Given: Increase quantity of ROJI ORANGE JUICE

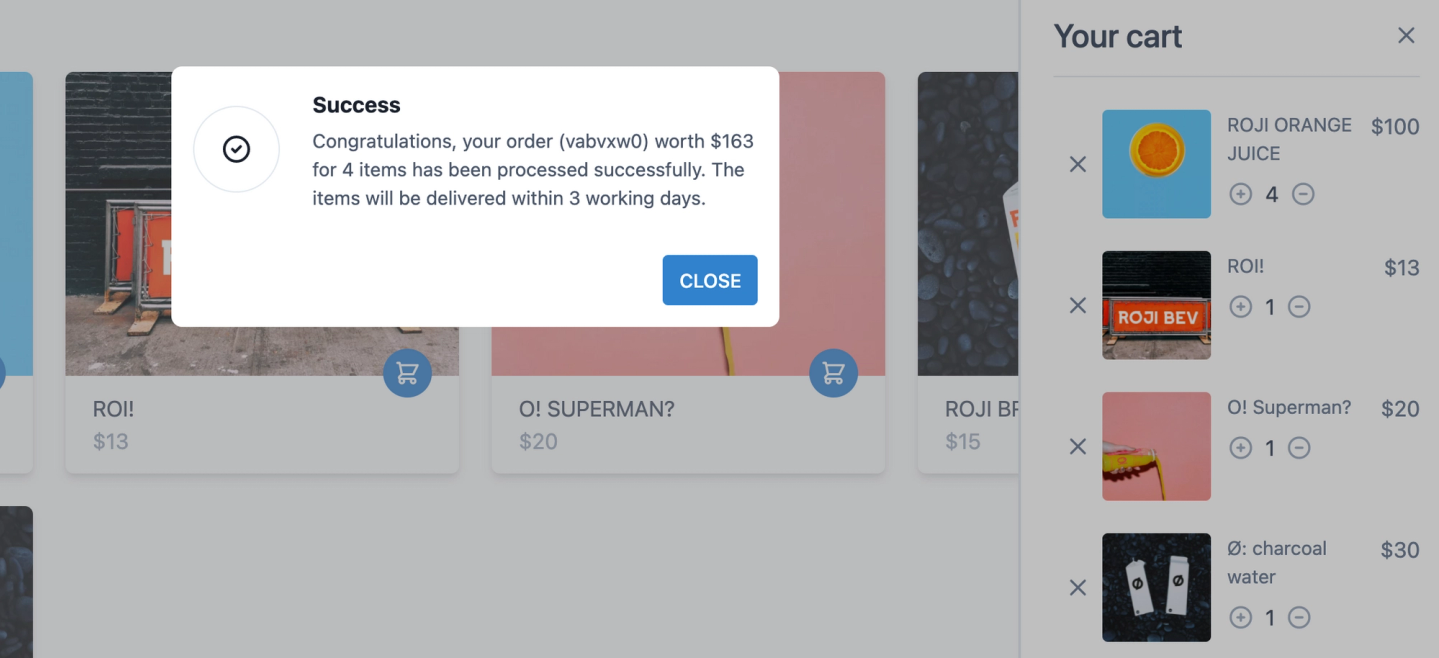Looking at the screenshot, I should (x=1240, y=194).
